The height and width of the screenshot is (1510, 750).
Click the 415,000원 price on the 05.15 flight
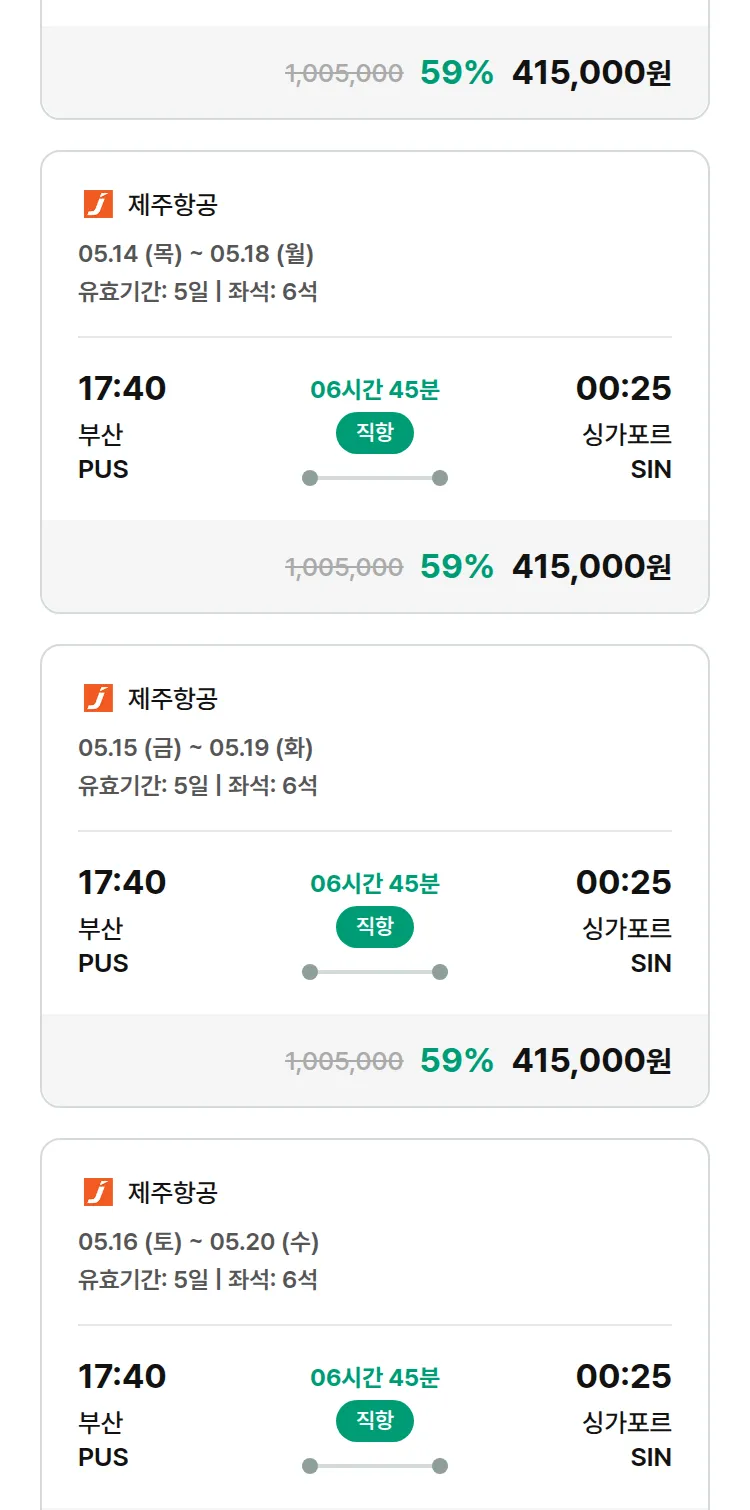(591, 1061)
